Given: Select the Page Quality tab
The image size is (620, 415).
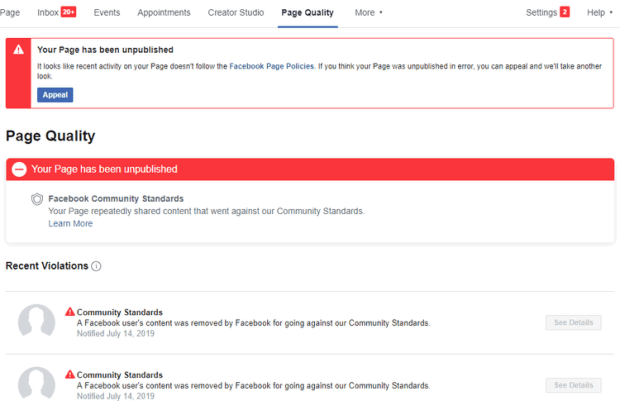Looking at the screenshot, I should tap(308, 13).
